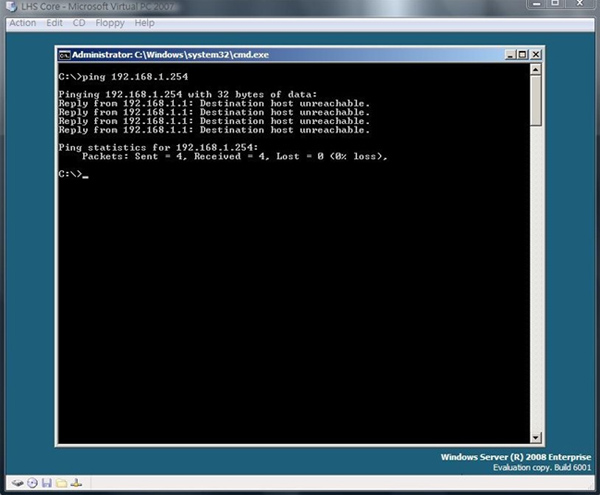Click the command prompt cursor line
This screenshot has height=495, width=600.
(75, 174)
